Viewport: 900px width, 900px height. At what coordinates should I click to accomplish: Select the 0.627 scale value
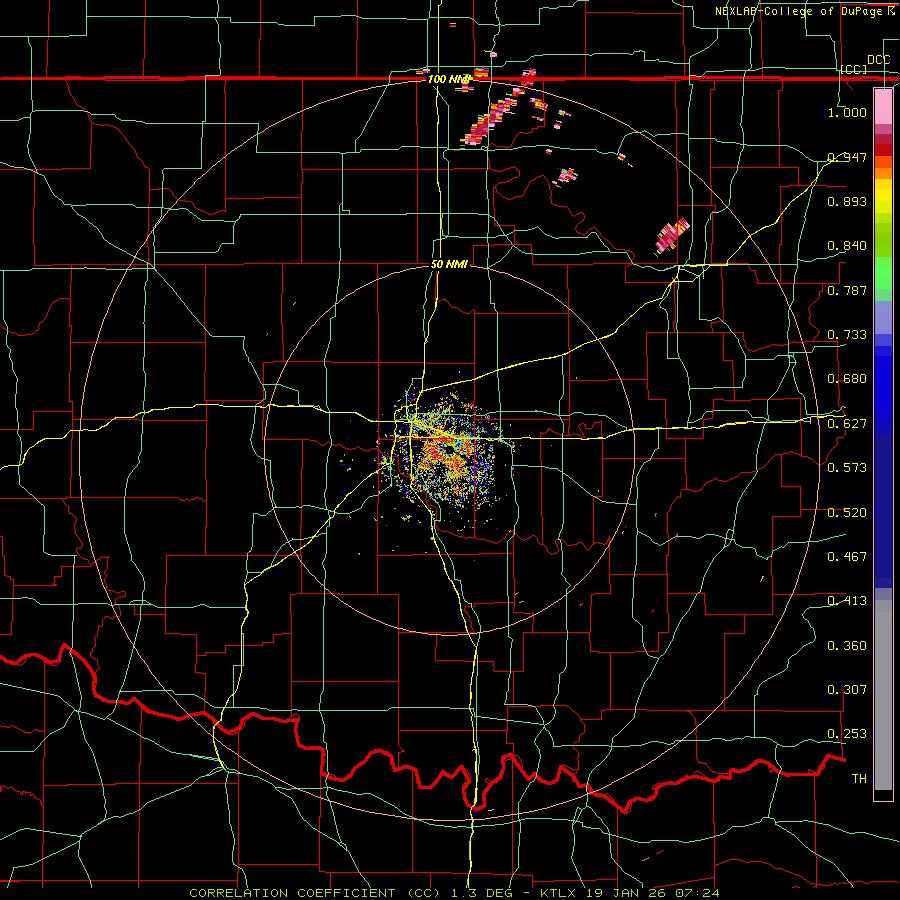click(847, 424)
